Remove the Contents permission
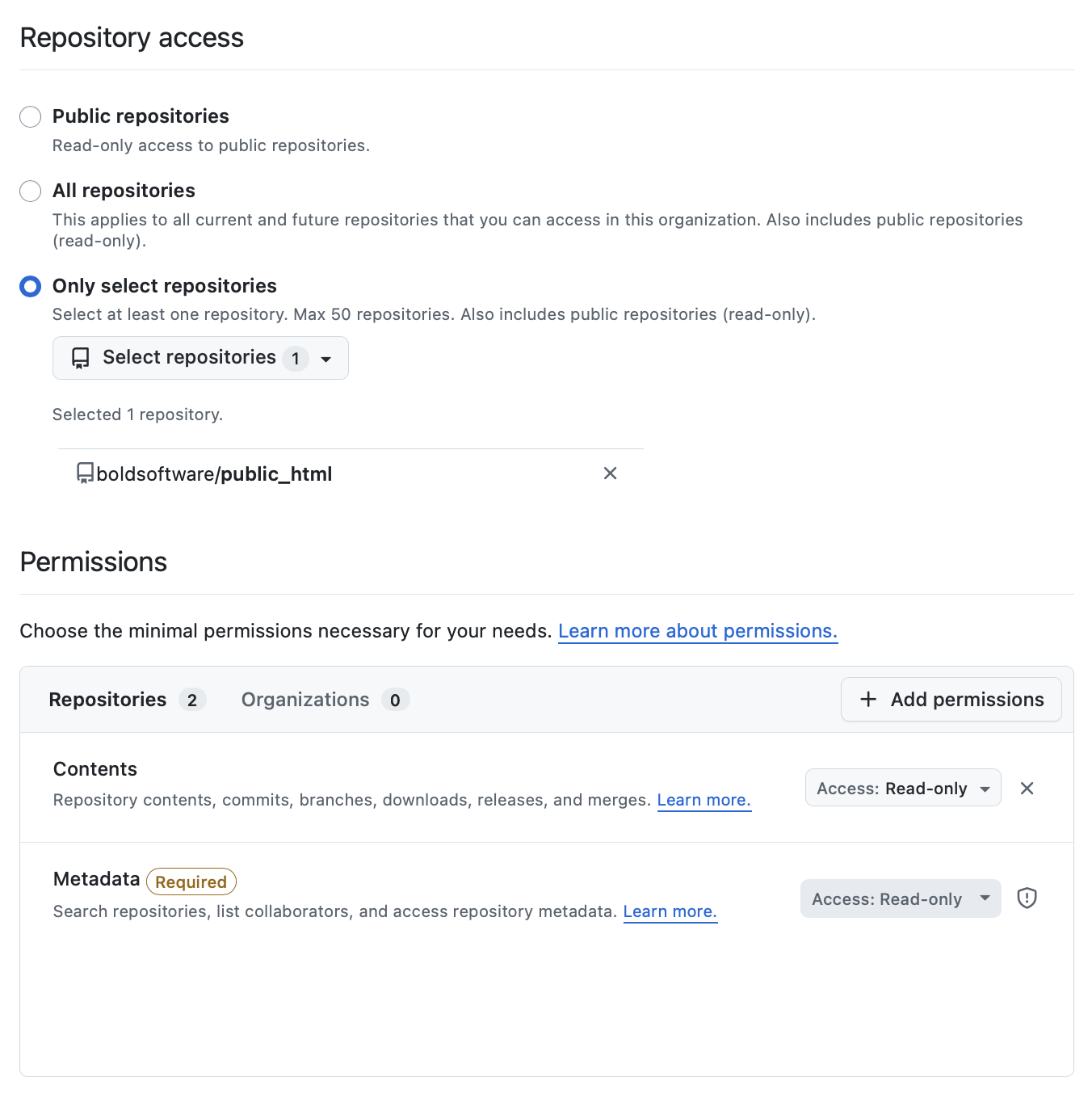Image resolution: width=1092 pixels, height=1094 pixels. pyautogui.click(x=1027, y=789)
